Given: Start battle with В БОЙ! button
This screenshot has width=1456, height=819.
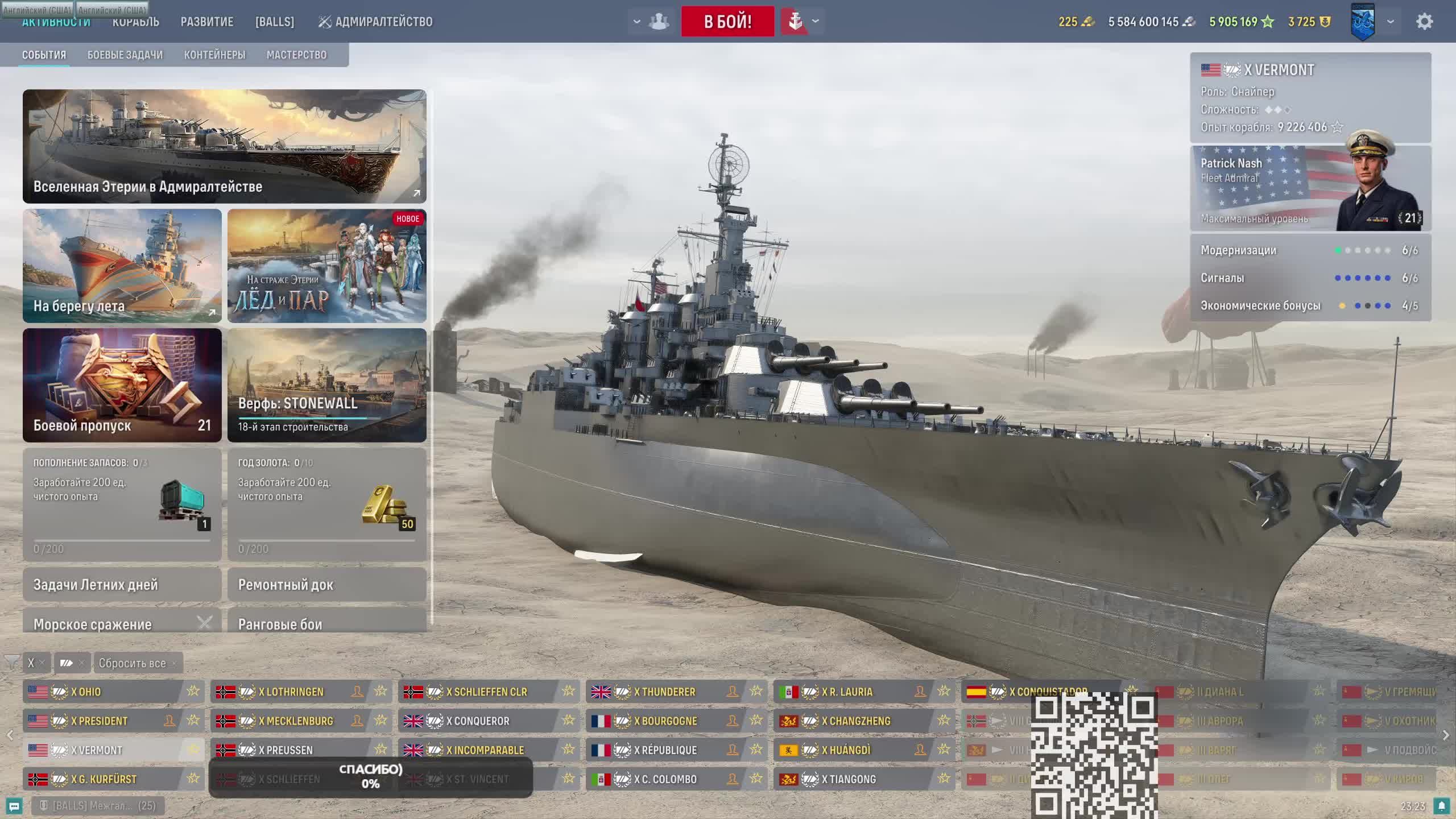Looking at the screenshot, I should pos(727,22).
